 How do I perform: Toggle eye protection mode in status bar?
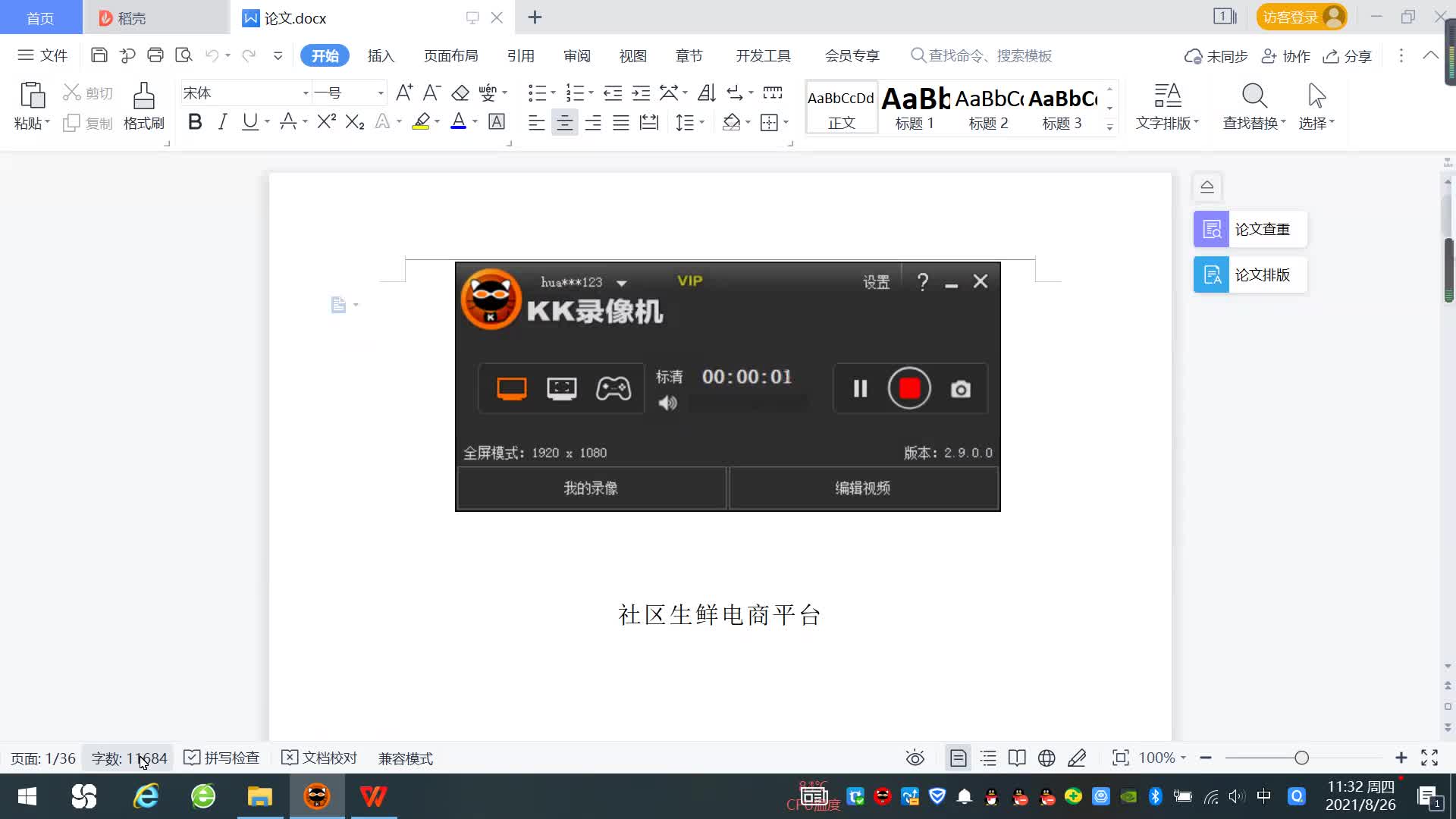[915, 758]
